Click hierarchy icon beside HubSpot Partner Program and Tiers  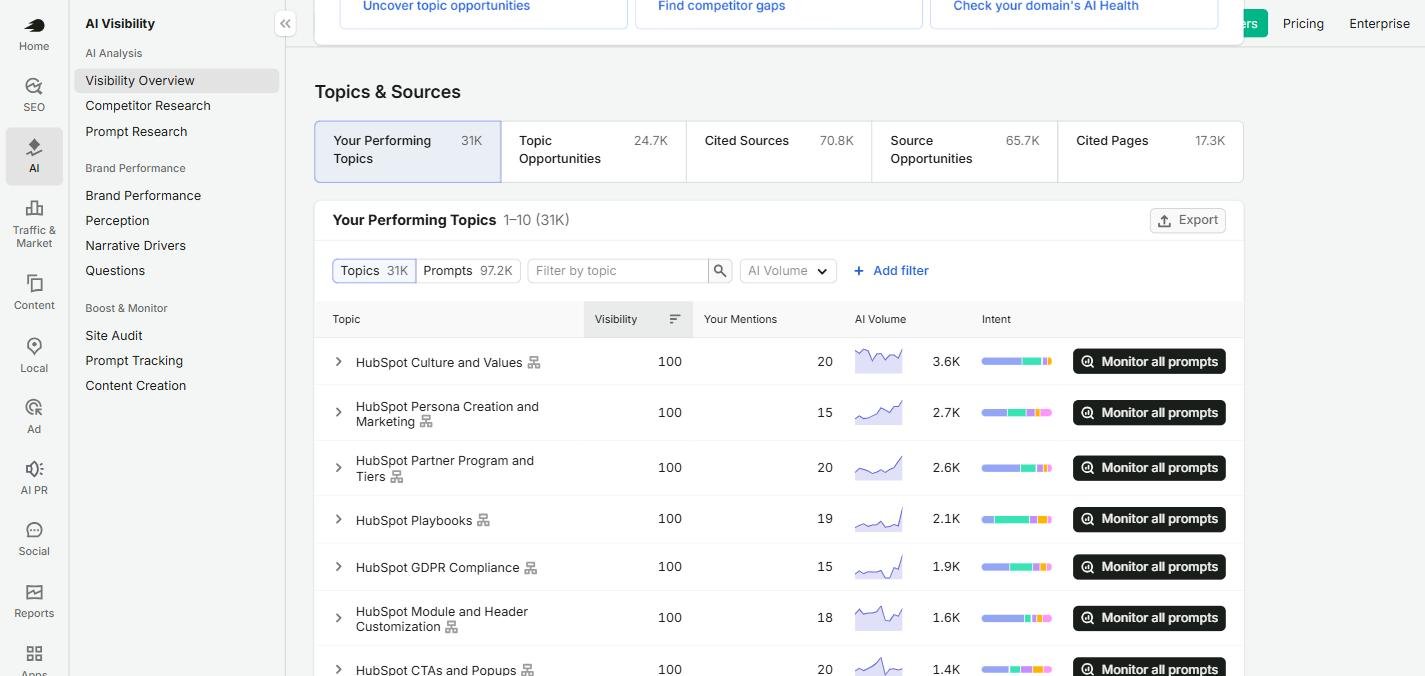point(396,477)
